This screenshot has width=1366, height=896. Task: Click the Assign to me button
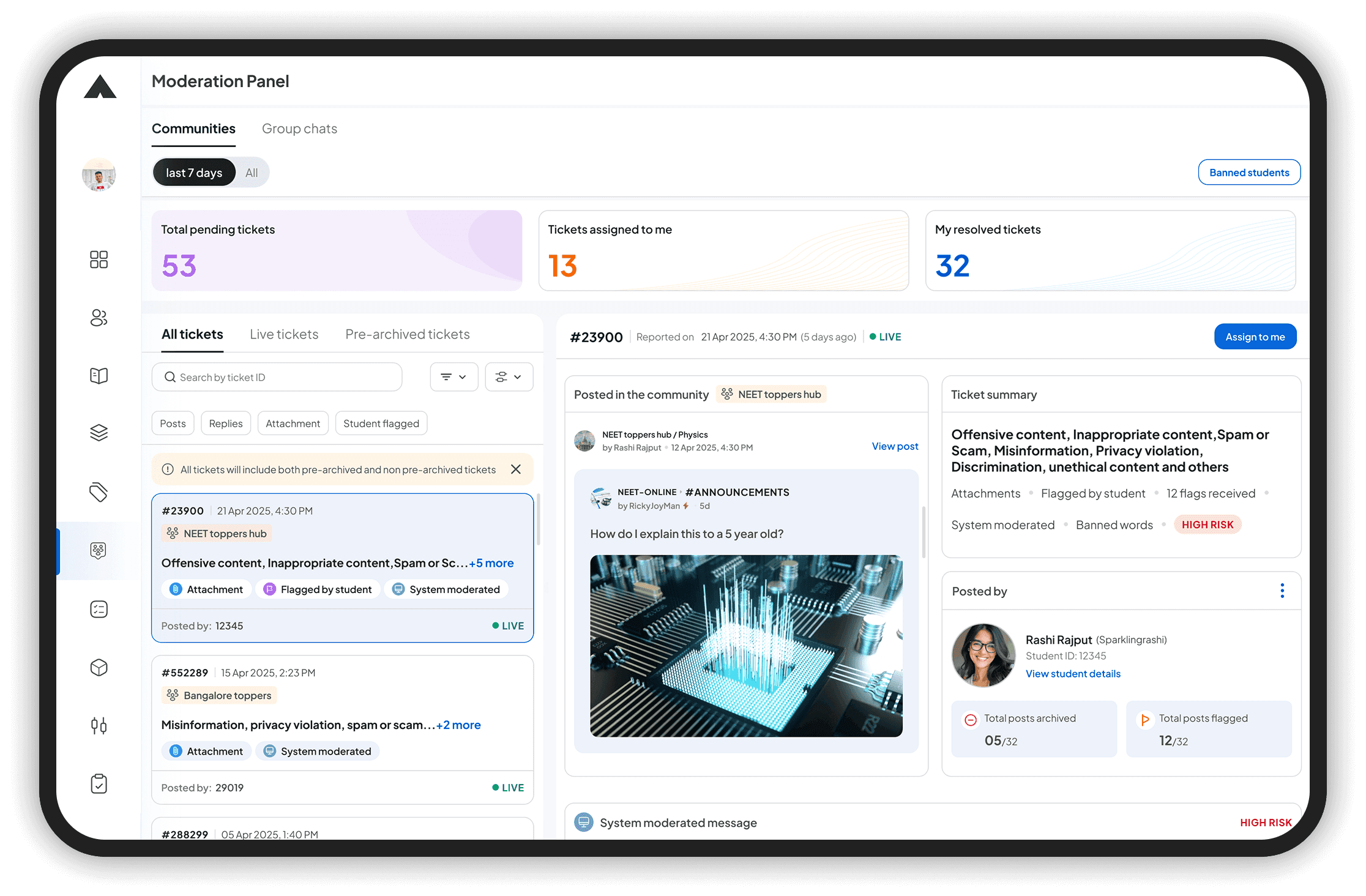(x=1255, y=337)
